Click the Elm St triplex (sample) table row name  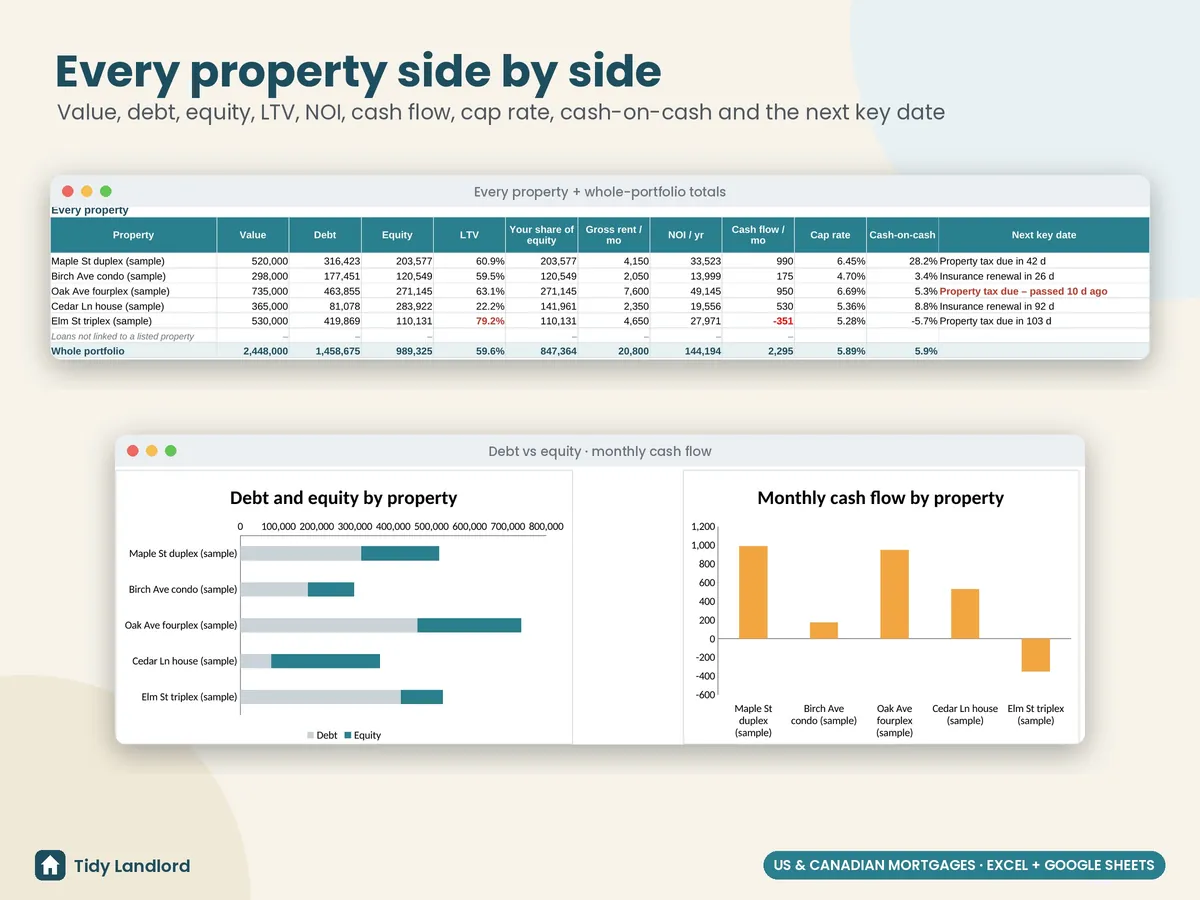click(102, 321)
